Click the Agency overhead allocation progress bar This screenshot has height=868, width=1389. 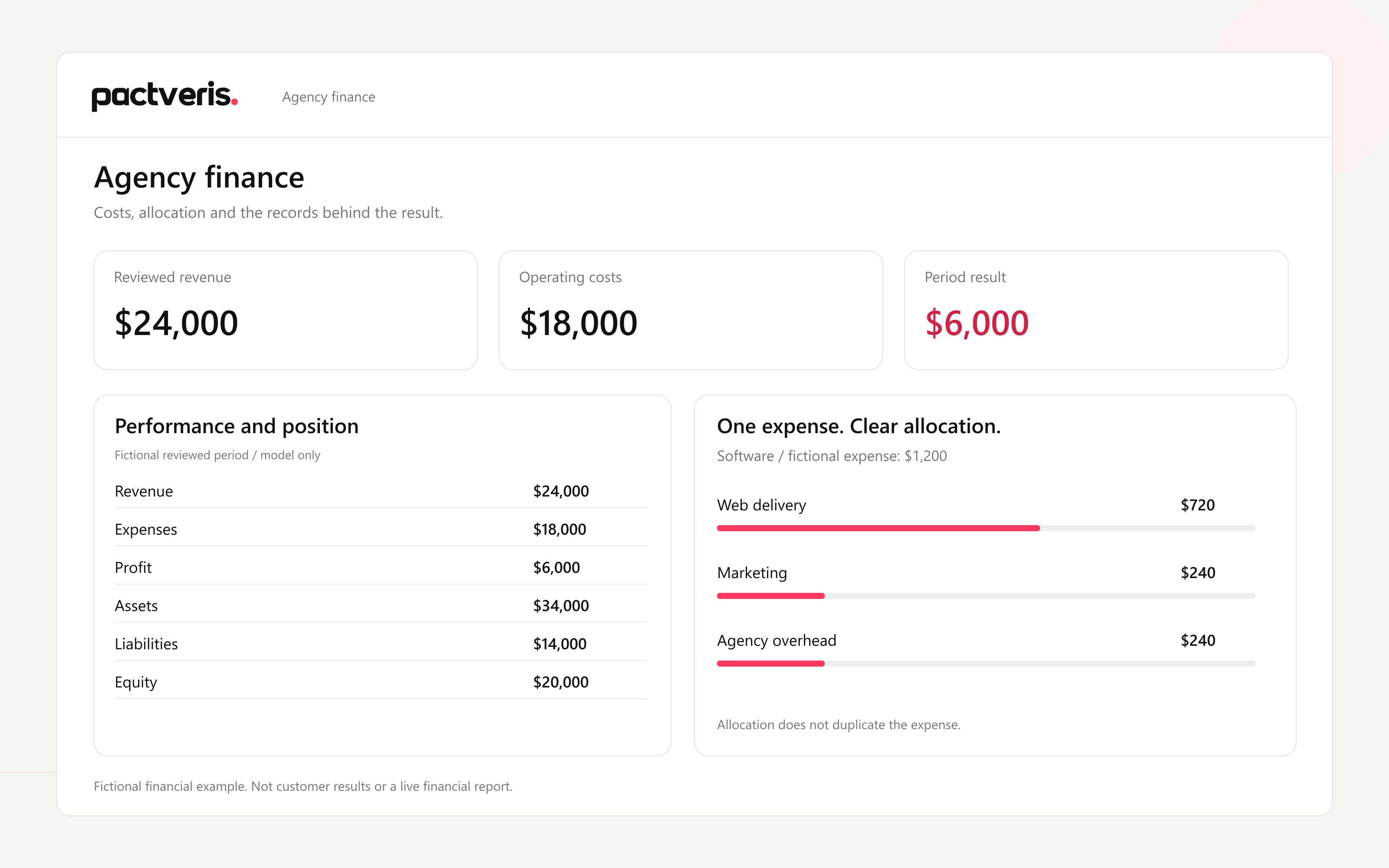point(985,664)
